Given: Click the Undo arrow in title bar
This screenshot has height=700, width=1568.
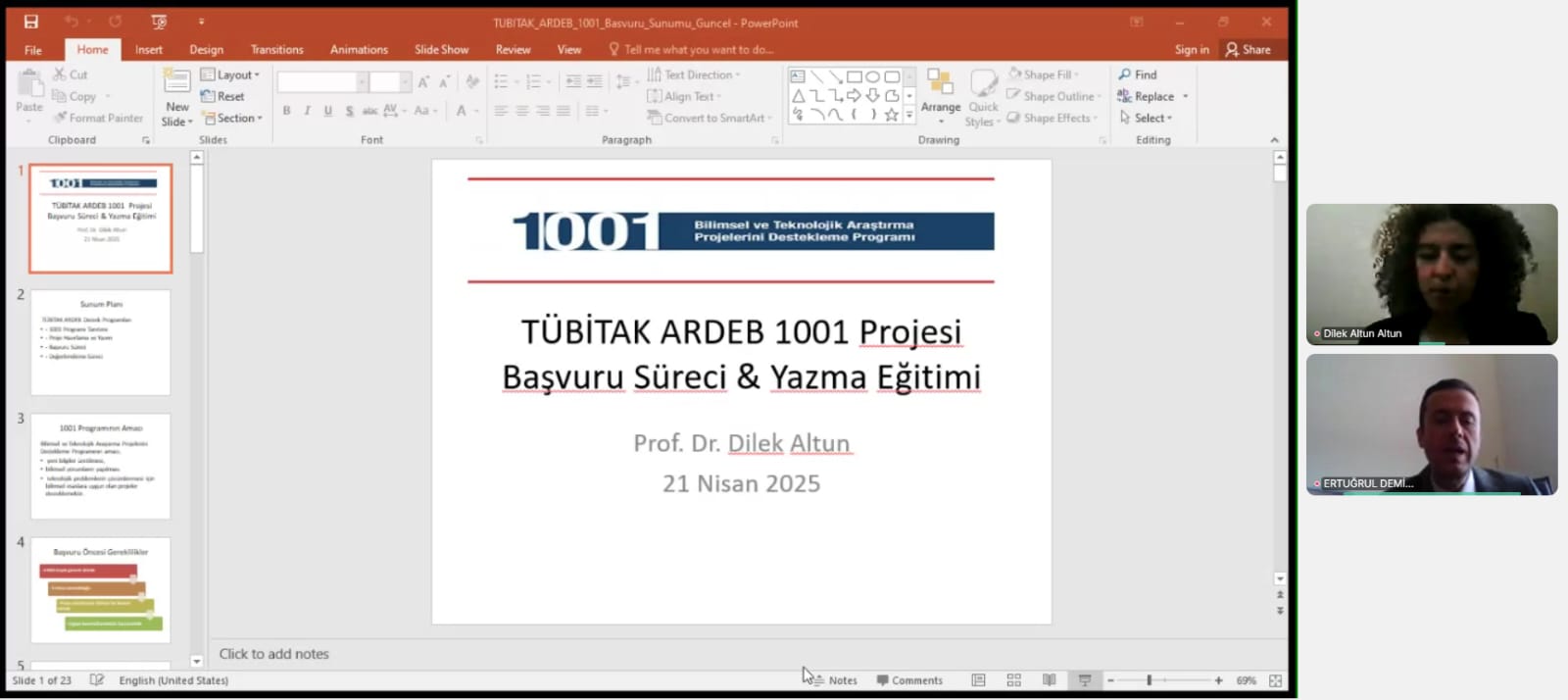Looking at the screenshot, I should coord(72,22).
